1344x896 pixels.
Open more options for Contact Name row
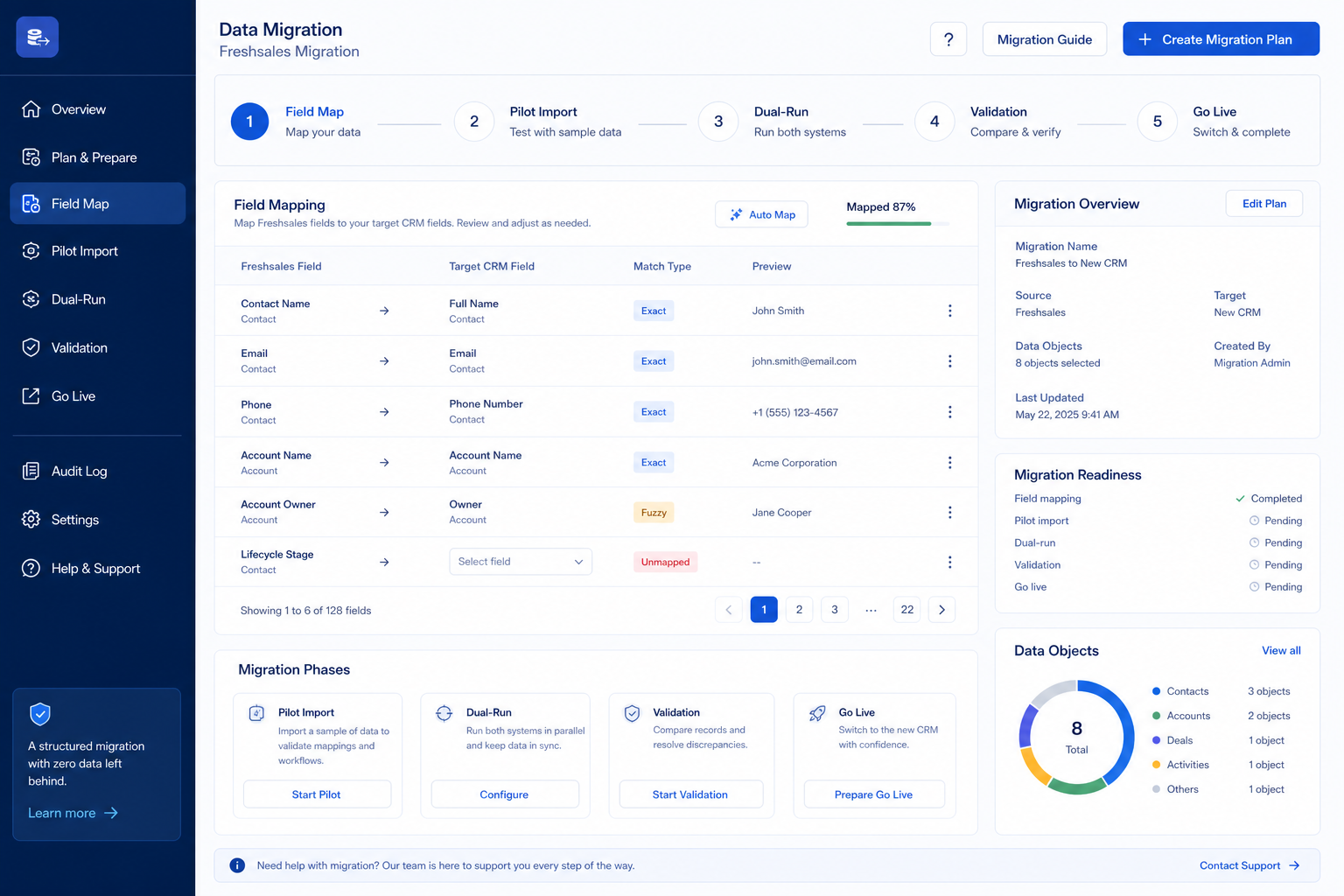[x=950, y=311]
